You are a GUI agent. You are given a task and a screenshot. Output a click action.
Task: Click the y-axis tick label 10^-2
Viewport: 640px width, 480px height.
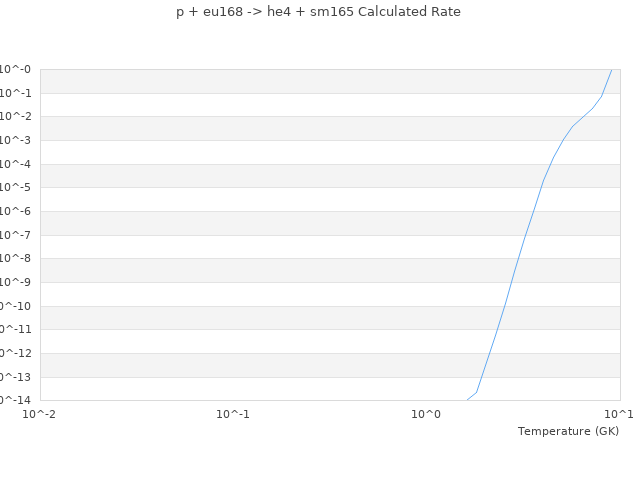(16, 117)
